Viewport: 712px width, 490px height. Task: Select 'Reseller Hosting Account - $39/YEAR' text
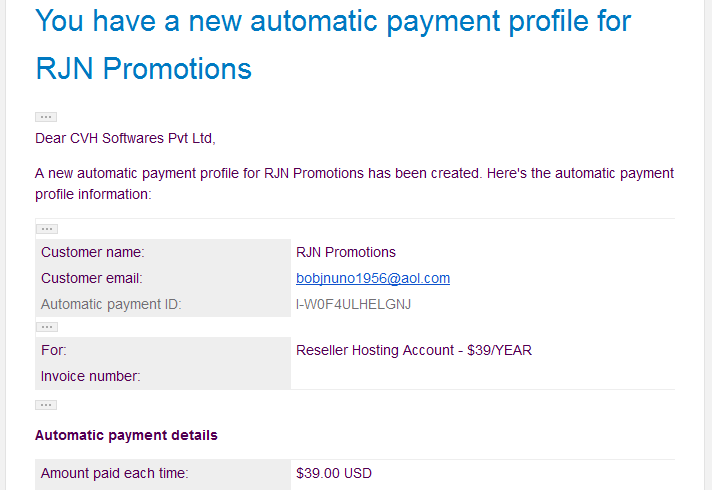click(x=414, y=350)
